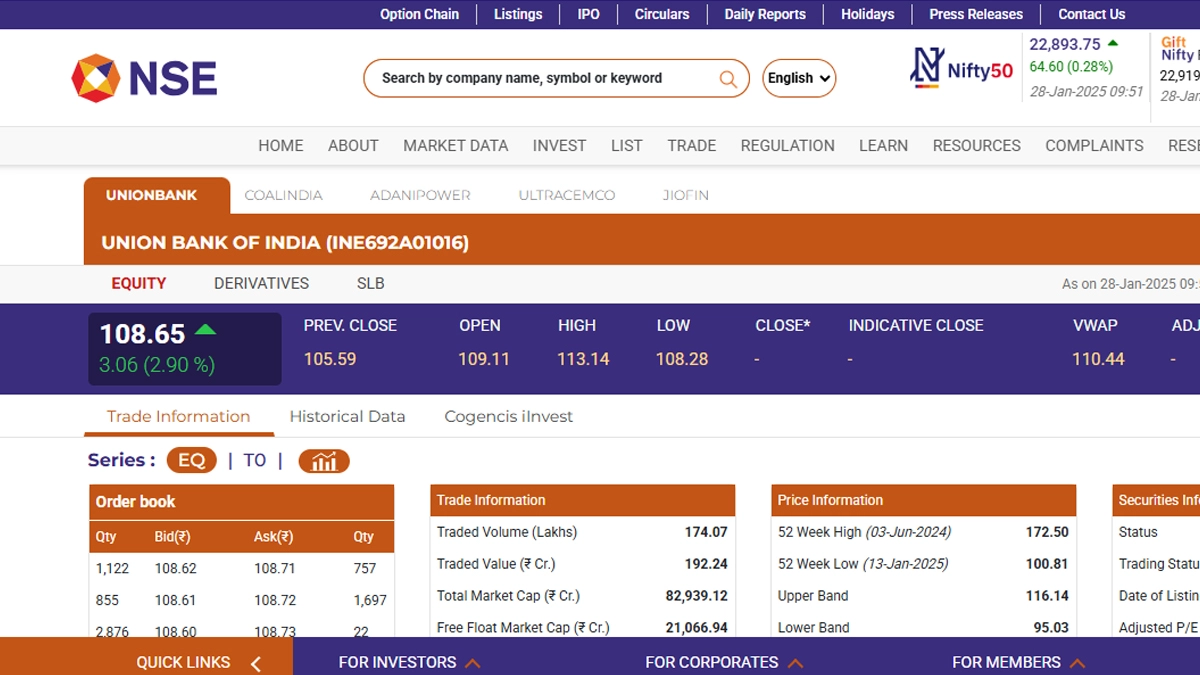Select the T0 series option
Image resolution: width=1200 pixels, height=675 pixels.
click(255, 460)
